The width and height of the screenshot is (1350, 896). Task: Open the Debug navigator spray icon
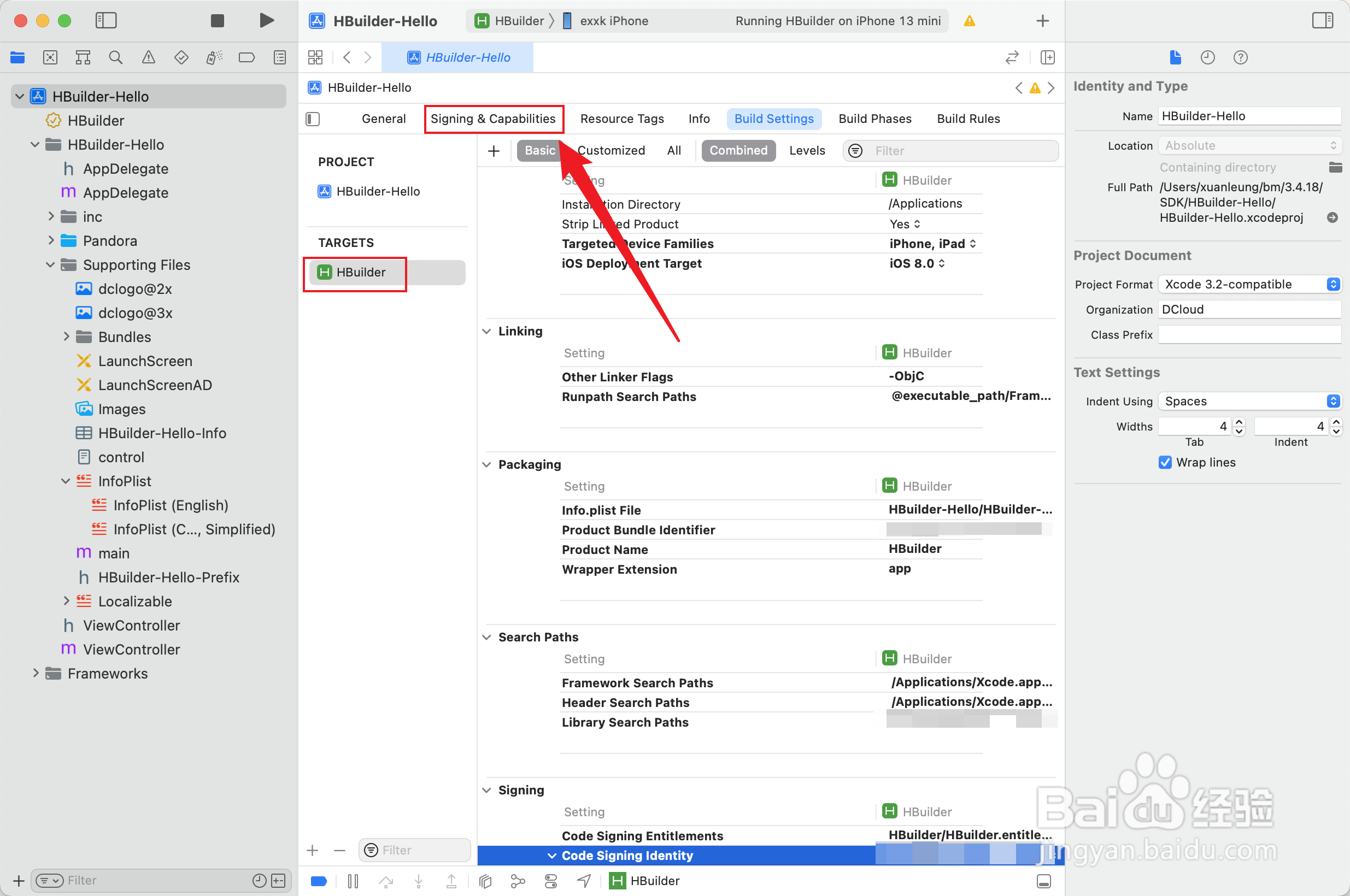(x=214, y=57)
